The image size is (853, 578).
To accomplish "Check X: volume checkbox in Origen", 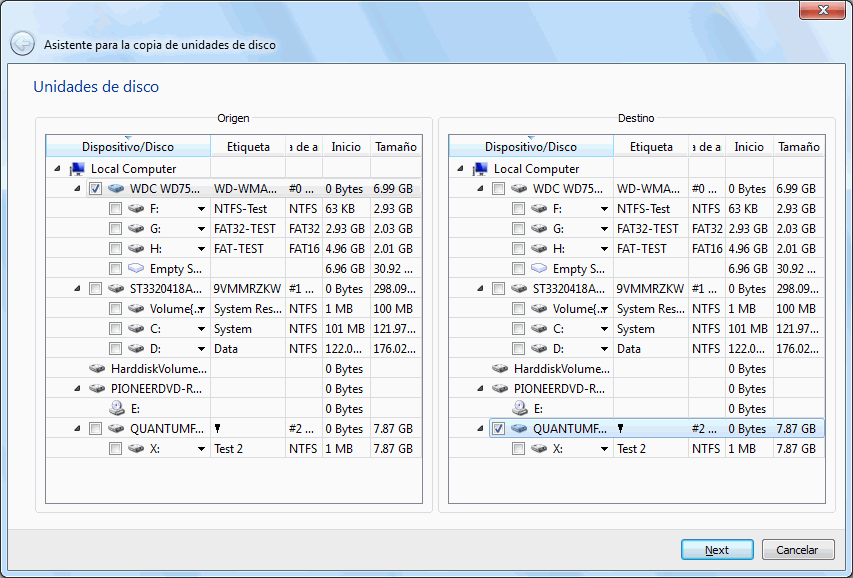I will tap(115, 448).
